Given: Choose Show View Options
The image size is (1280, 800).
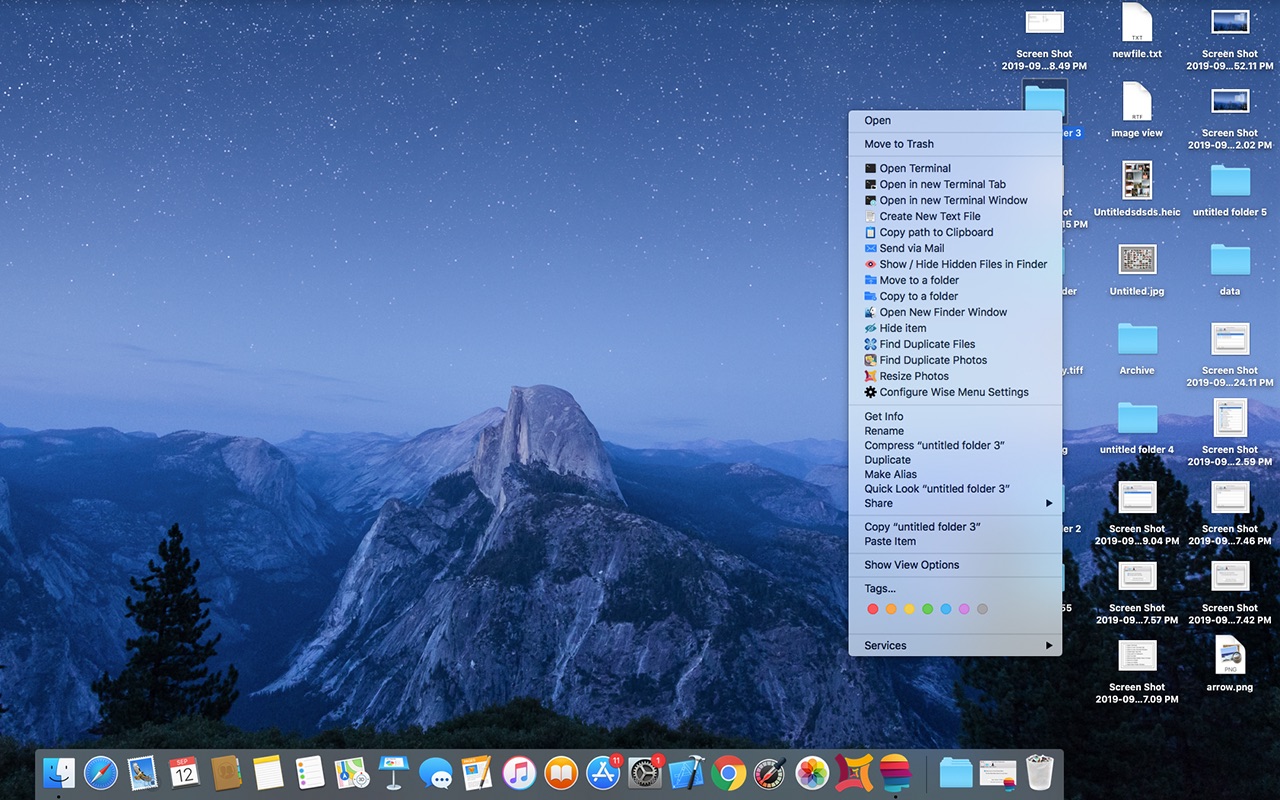Looking at the screenshot, I should [x=911, y=565].
